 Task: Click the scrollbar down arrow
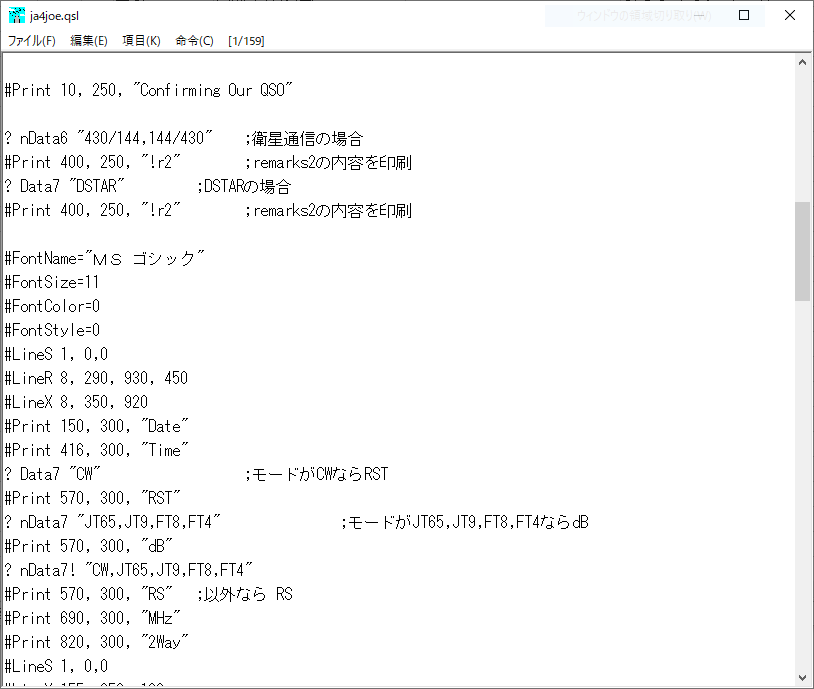pos(802,678)
